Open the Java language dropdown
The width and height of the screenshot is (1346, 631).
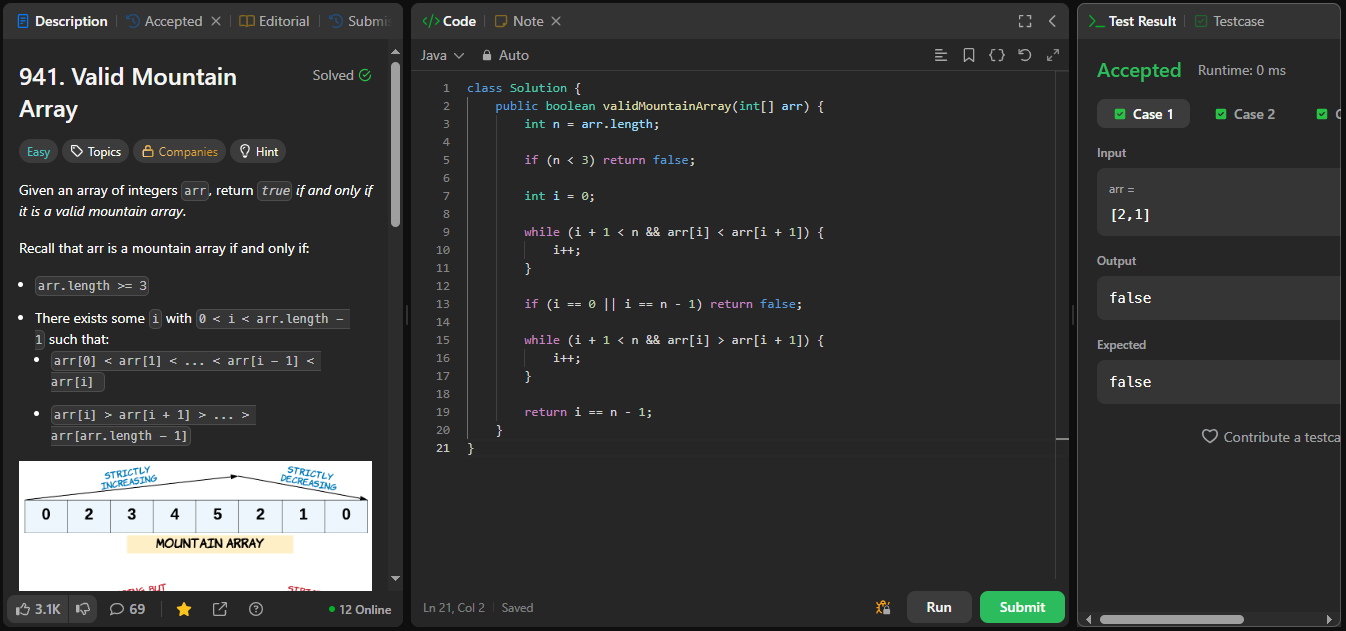coord(442,55)
